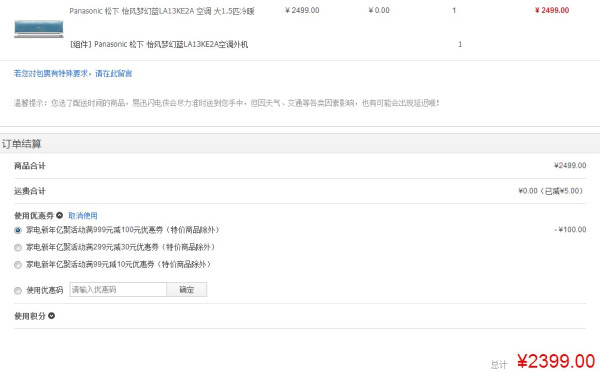Image resolution: width=600 pixels, height=372 pixels.
Task: Click the 订单结算 section header bar
Action: [300, 144]
